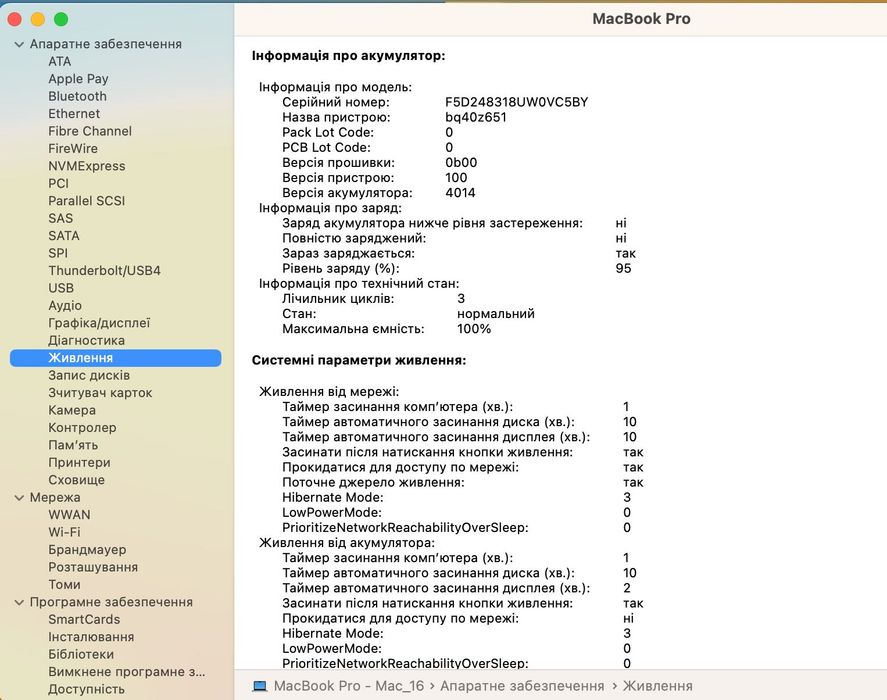Screen dimensions: 887x700
Task: Open the Пам'ять entry
Action: pyautogui.click(x=73, y=445)
